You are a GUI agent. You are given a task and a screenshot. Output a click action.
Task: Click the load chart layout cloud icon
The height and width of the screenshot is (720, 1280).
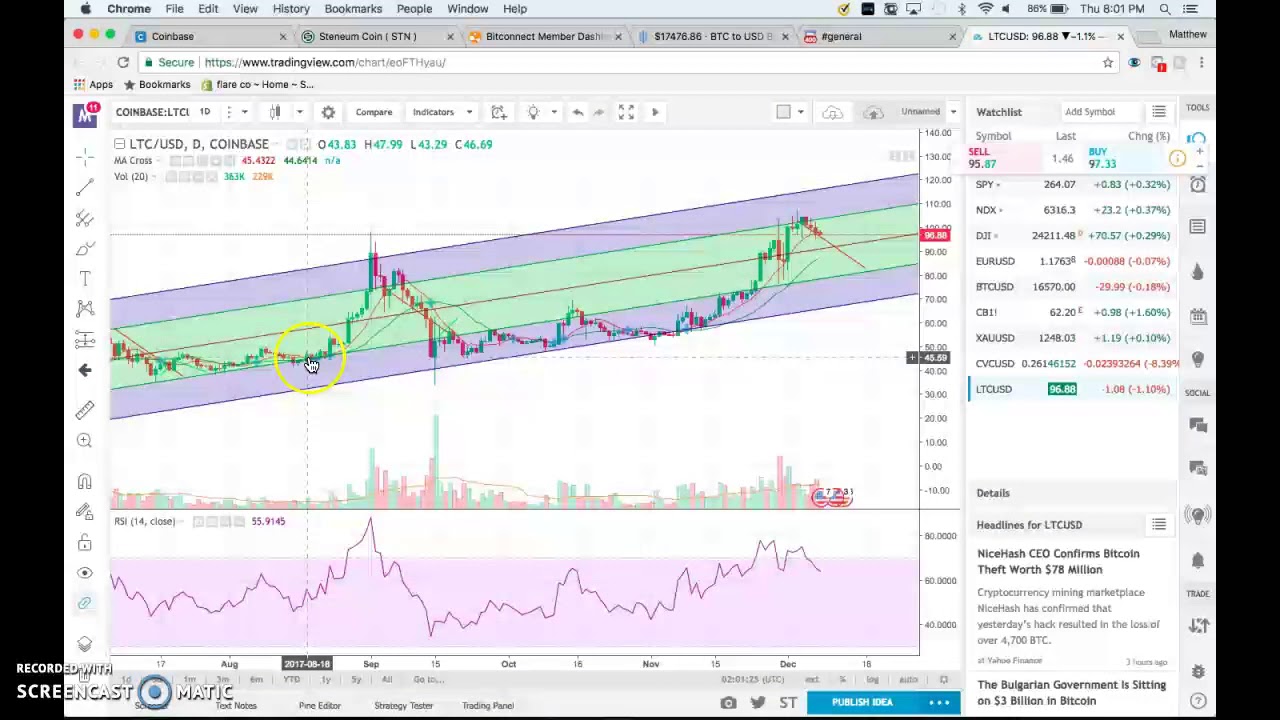(832, 112)
